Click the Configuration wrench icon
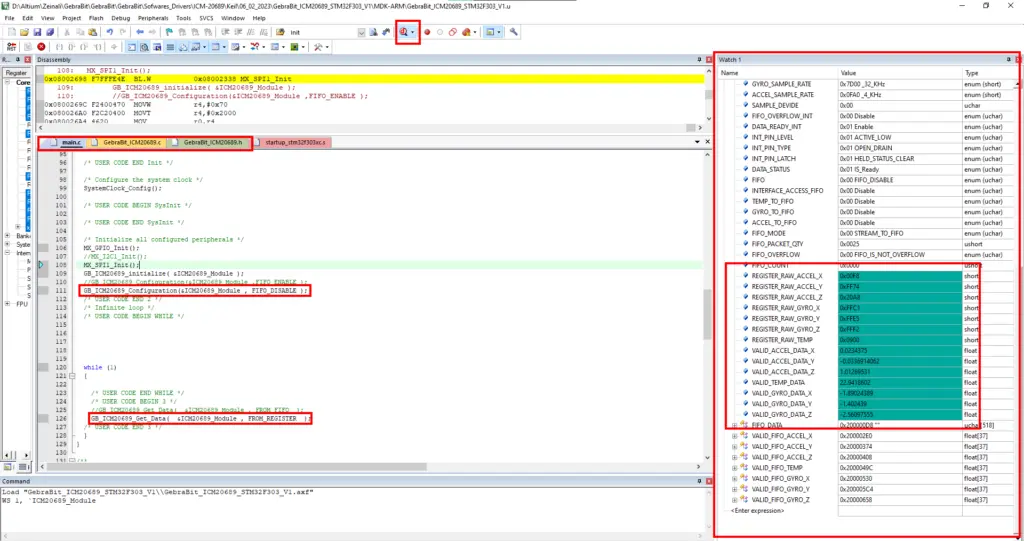Screen dimensions: 1024x541 [513, 32]
